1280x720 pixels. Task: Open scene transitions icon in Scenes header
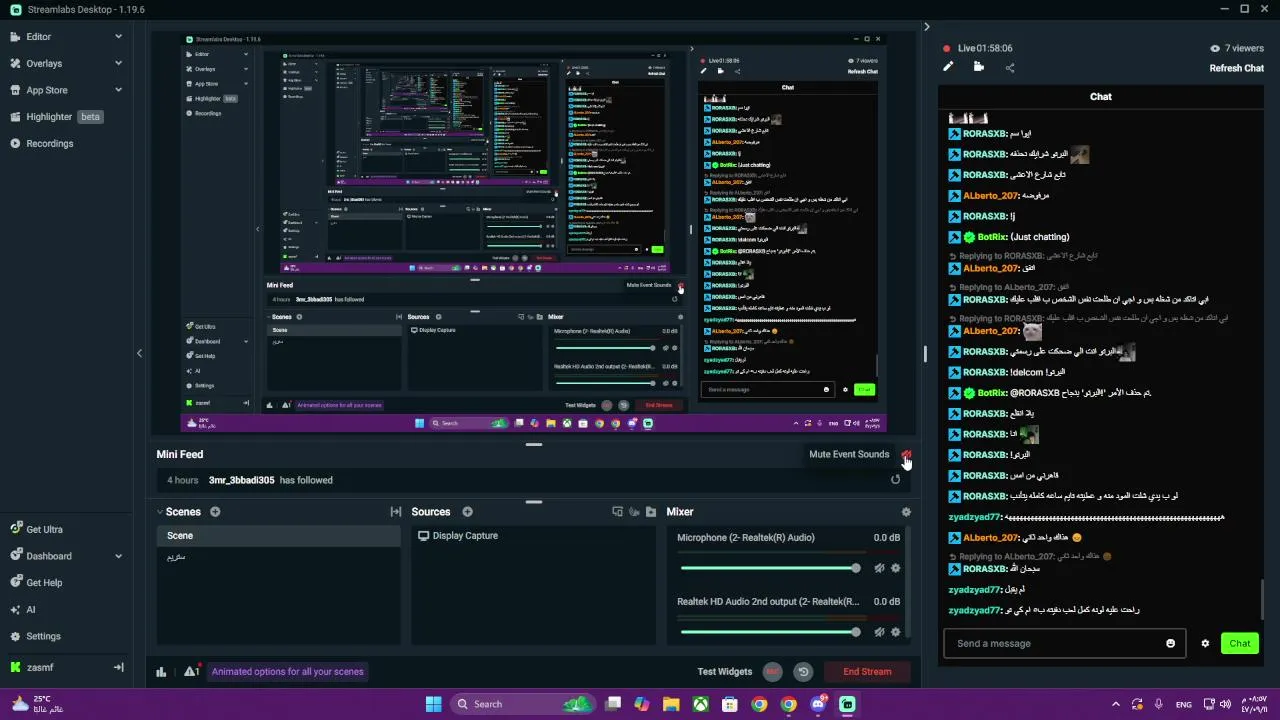coord(396,512)
